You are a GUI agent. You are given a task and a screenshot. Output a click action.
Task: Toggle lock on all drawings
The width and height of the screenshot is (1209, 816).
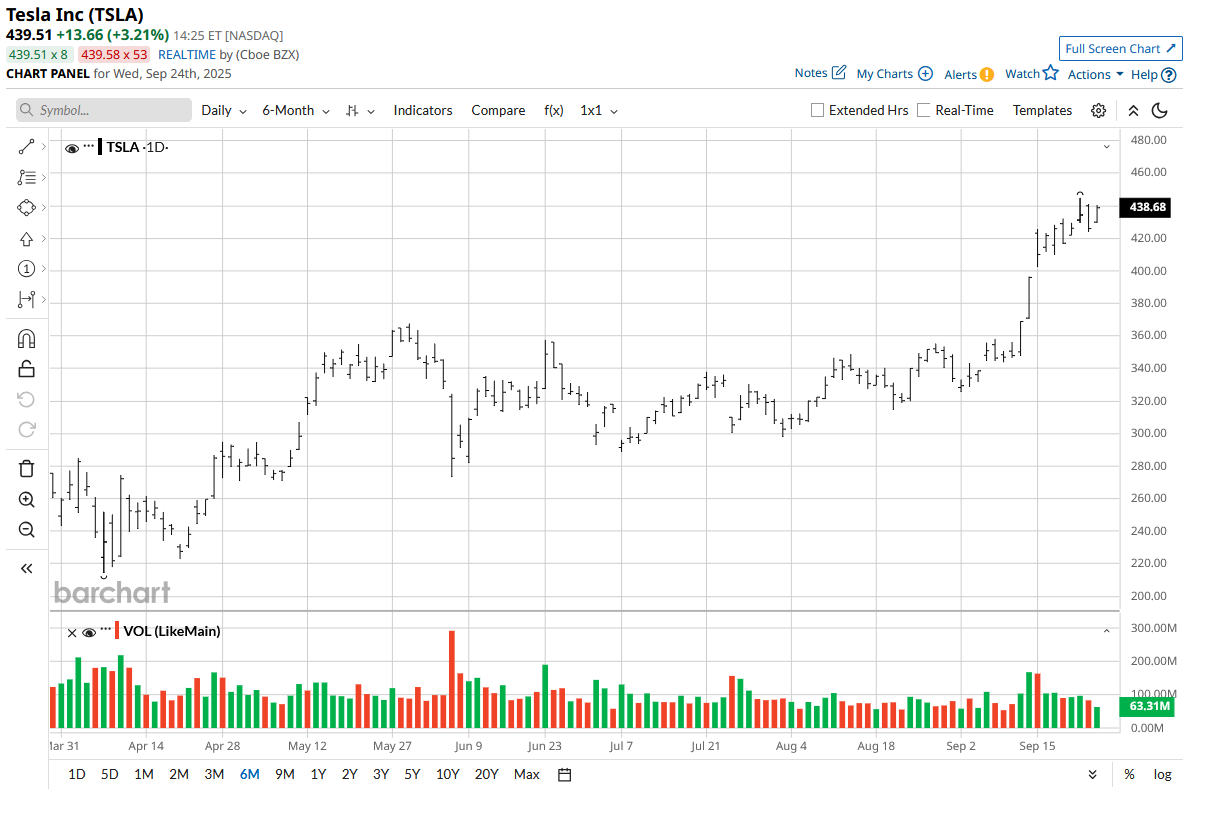pyautogui.click(x=27, y=369)
